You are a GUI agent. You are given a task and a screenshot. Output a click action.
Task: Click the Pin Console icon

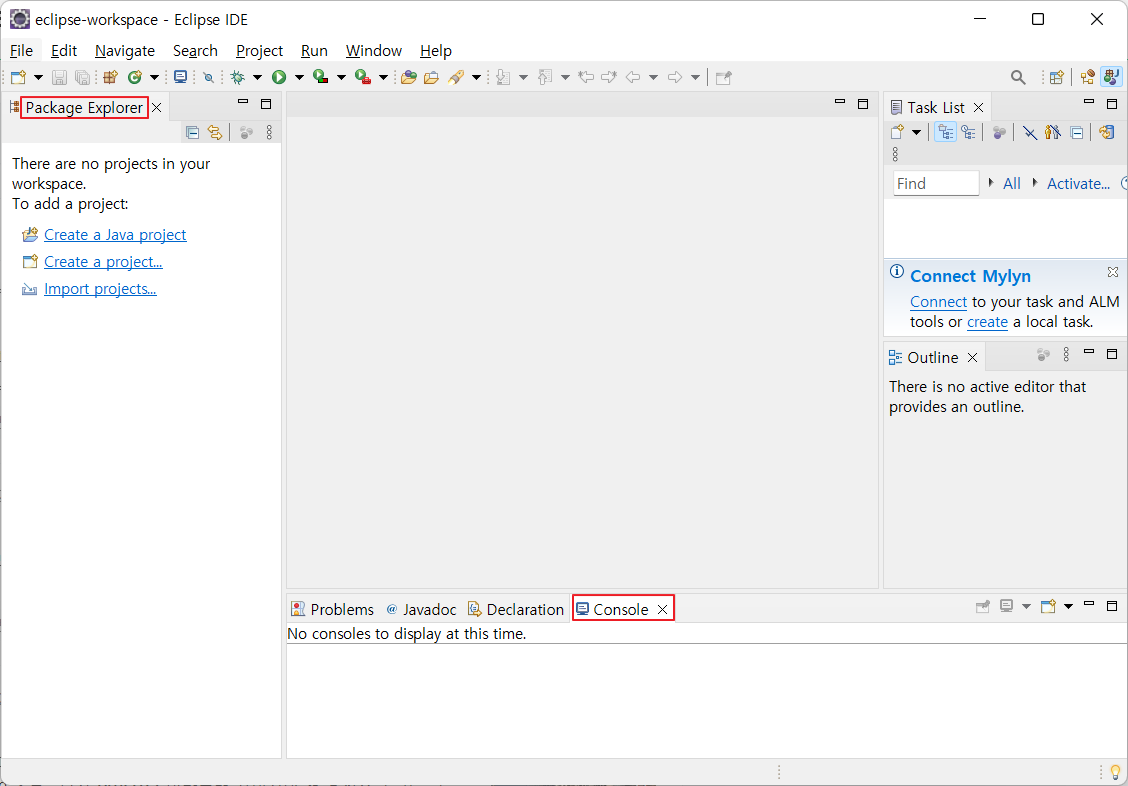click(x=983, y=606)
